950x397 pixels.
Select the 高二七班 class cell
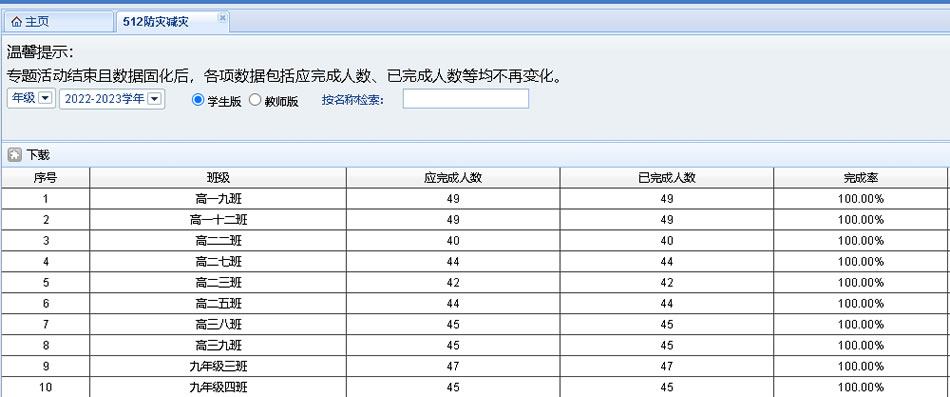point(218,262)
